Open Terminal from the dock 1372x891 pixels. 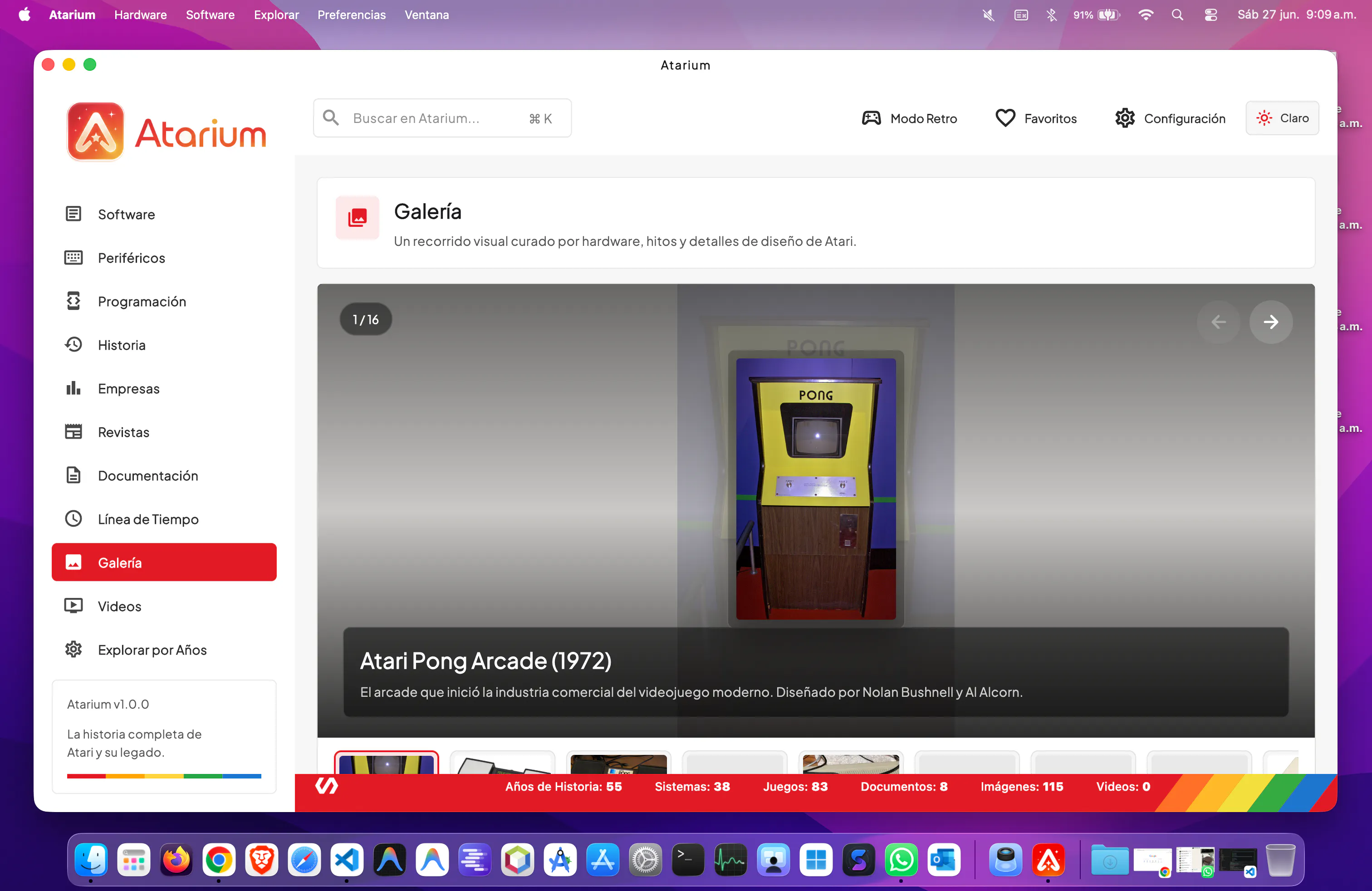pyautogui.click(x=688, y=861)
